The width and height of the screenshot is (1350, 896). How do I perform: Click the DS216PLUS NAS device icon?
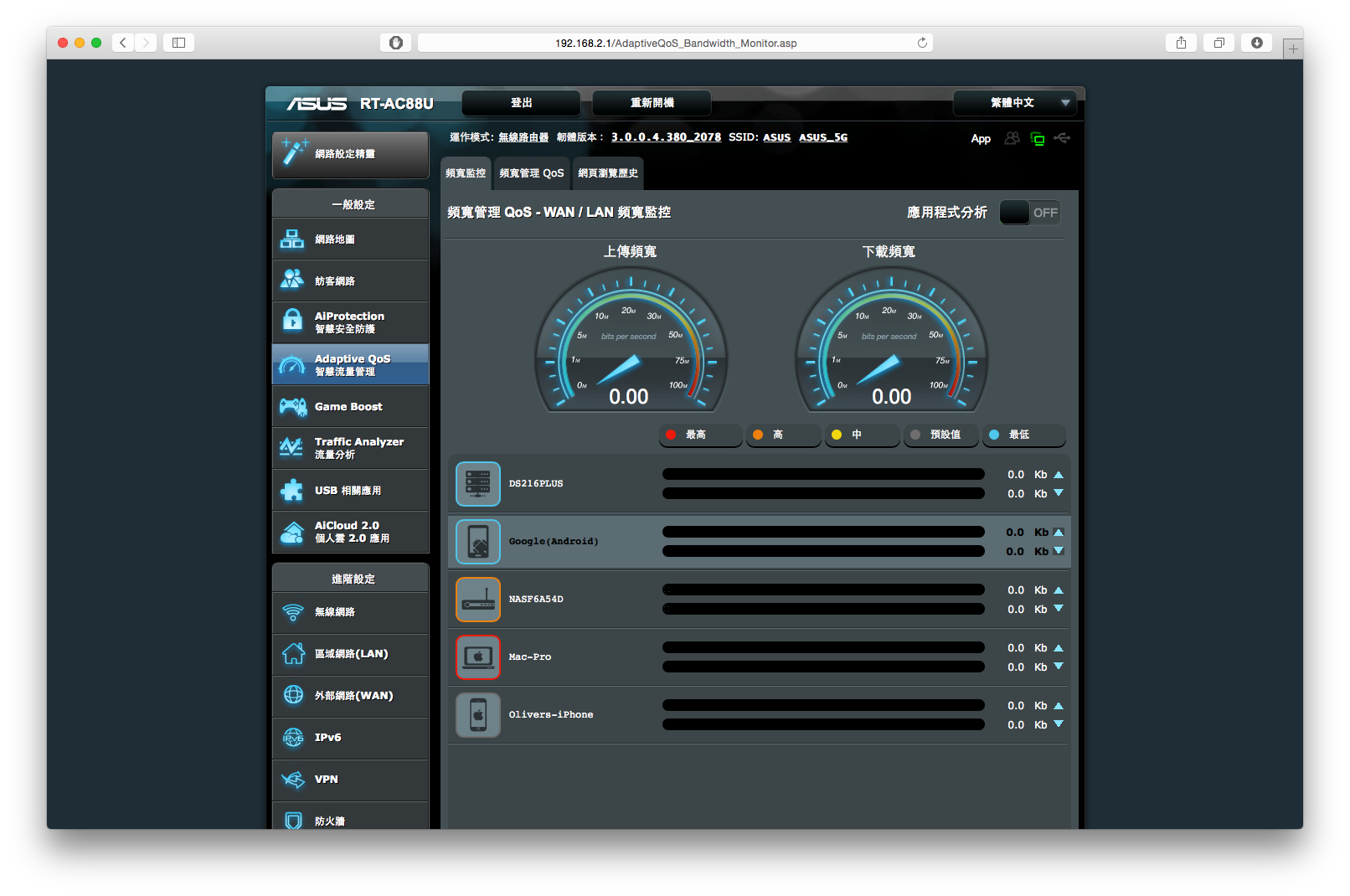[477, 484]
